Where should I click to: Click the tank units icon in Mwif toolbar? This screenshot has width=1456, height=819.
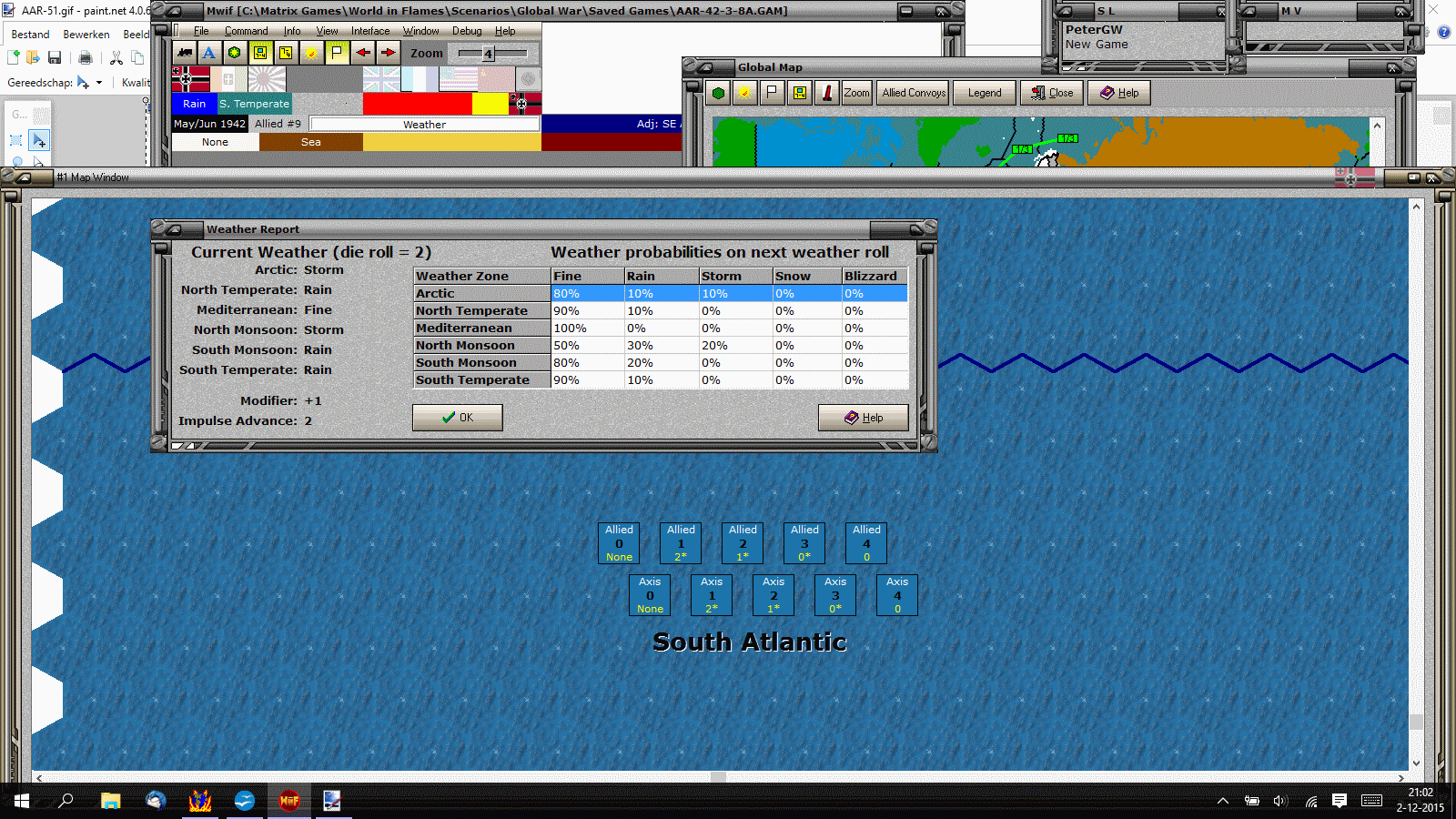click(x=185, y=53)
